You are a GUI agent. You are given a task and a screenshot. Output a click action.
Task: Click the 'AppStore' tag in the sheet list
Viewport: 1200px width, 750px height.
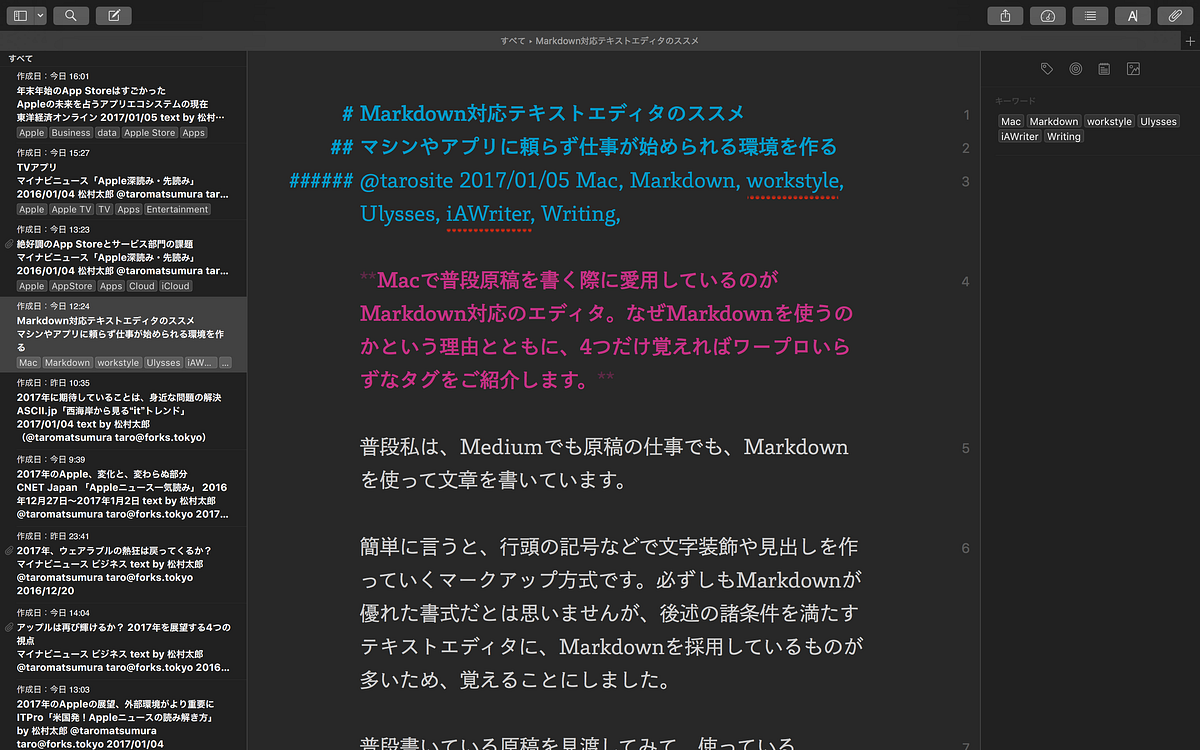tap(72, 286)
